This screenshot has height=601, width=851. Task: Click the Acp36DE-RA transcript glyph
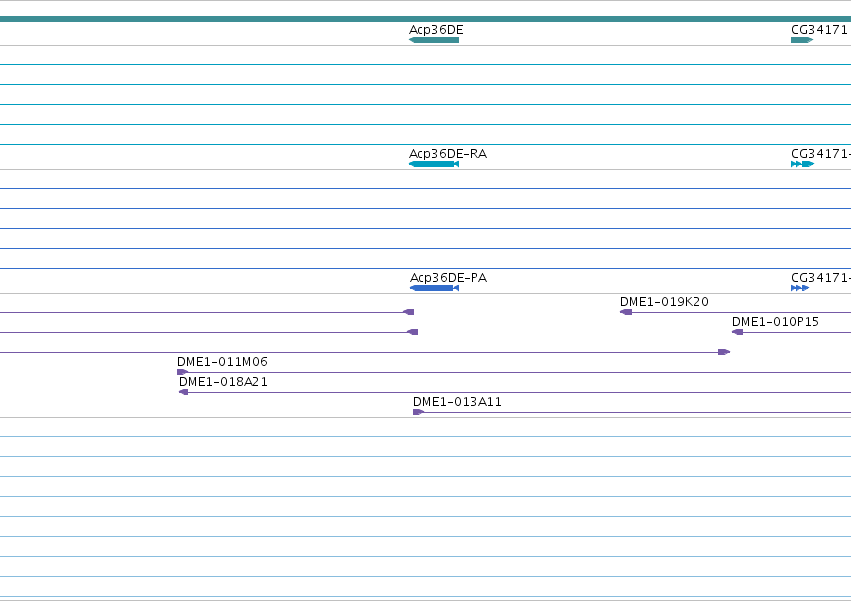pos(434,164)
